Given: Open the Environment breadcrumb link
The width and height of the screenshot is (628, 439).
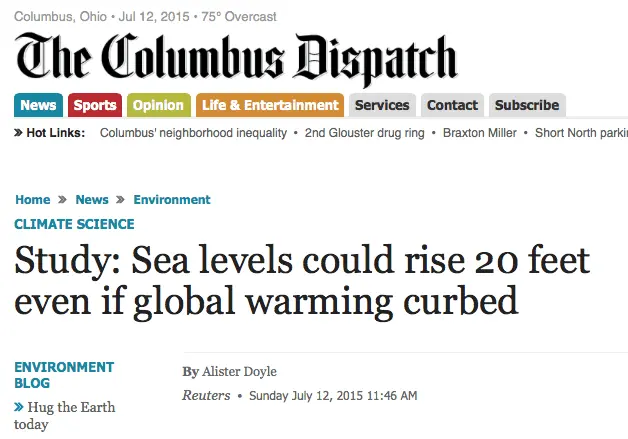Looking at the screenshot, I should (172, 200).
